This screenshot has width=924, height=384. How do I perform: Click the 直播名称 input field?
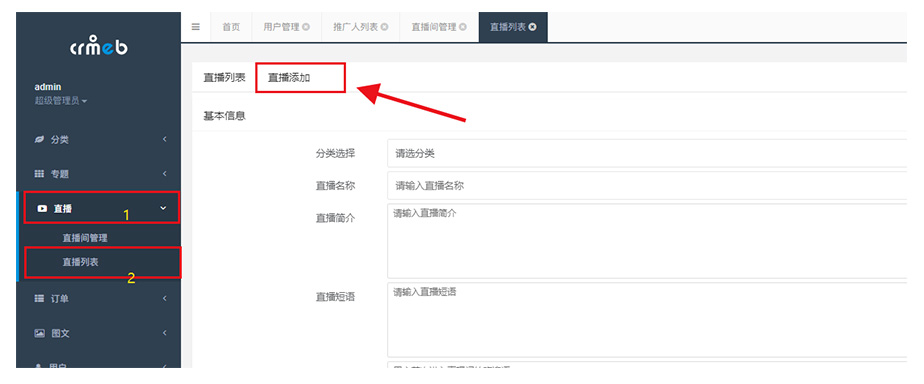tap(647, 186)
